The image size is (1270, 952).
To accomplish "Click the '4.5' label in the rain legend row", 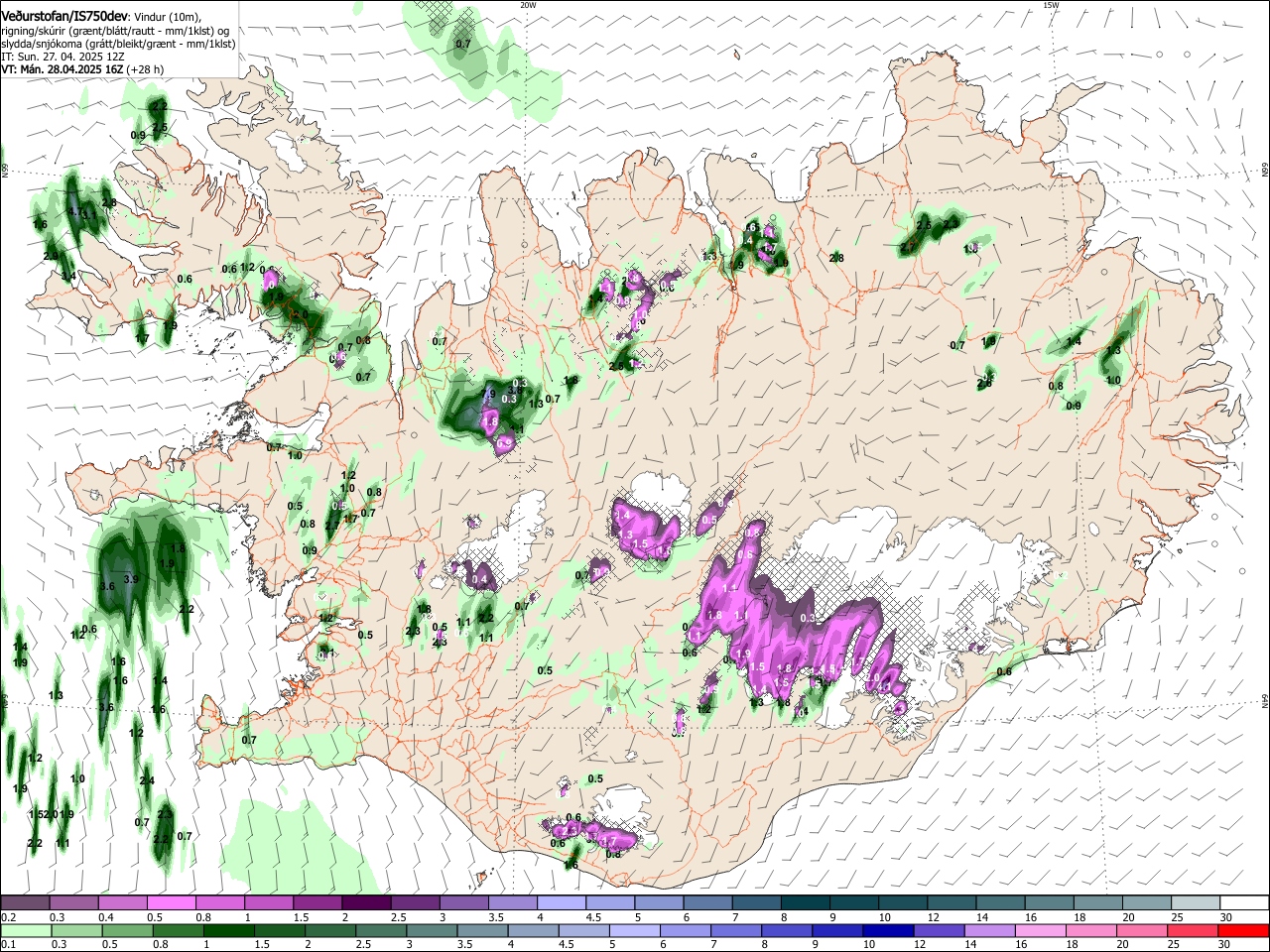I will [x=568, y=945].
